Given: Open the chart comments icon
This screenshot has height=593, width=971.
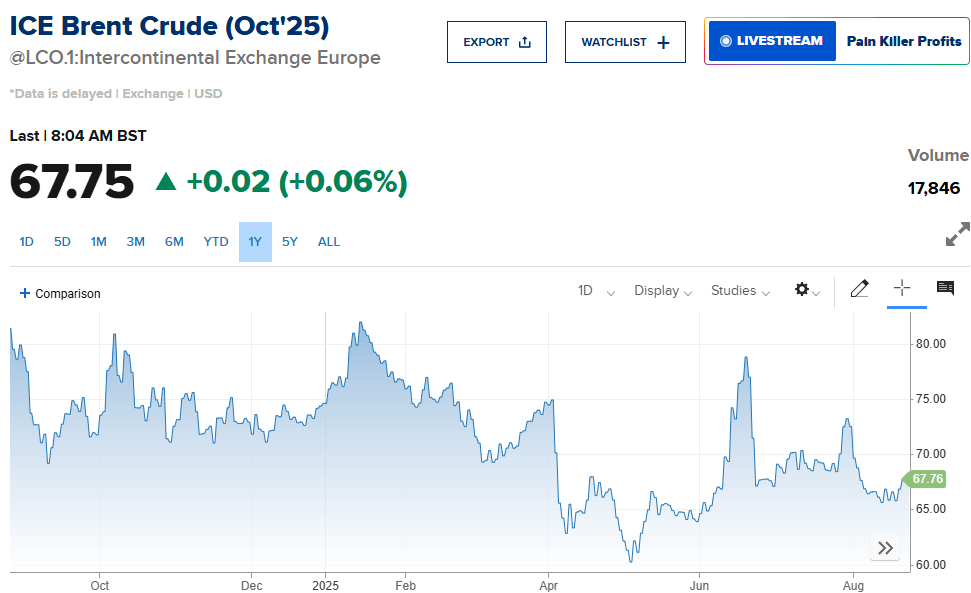Looking at the screenshot, I should [x=945, y=288].
